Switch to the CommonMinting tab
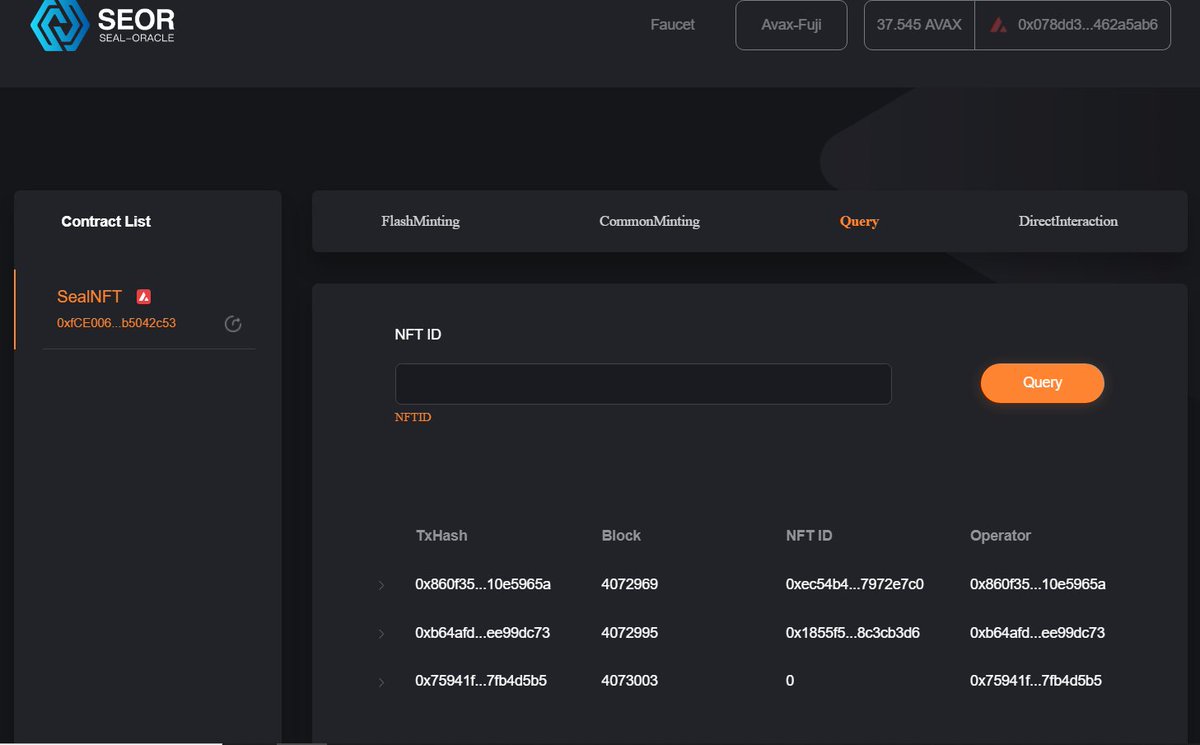Screen dimensions: 1200x745 point(649,221)
